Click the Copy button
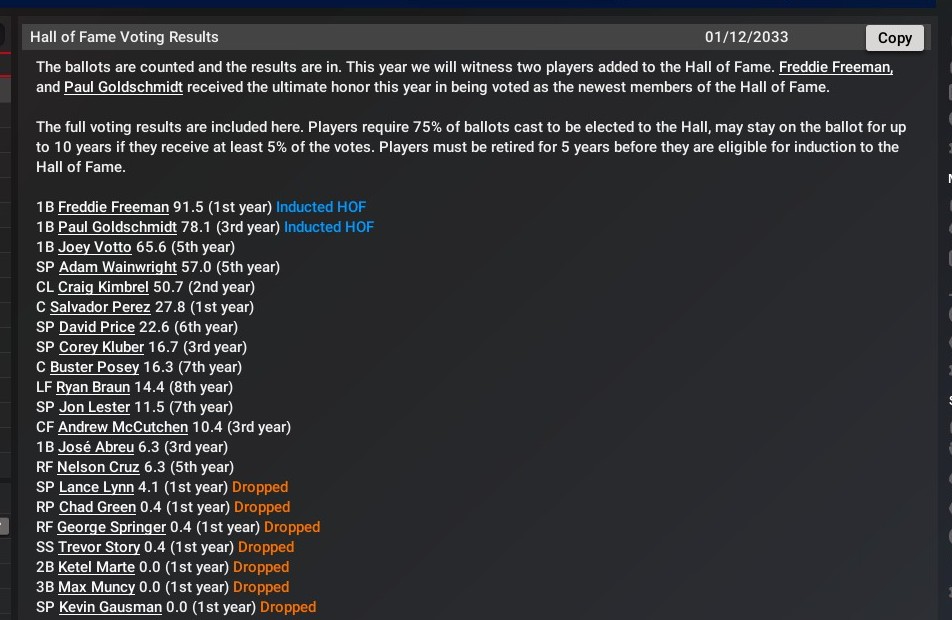The width and height of the screenshot is (952, 620). point(894,38)
